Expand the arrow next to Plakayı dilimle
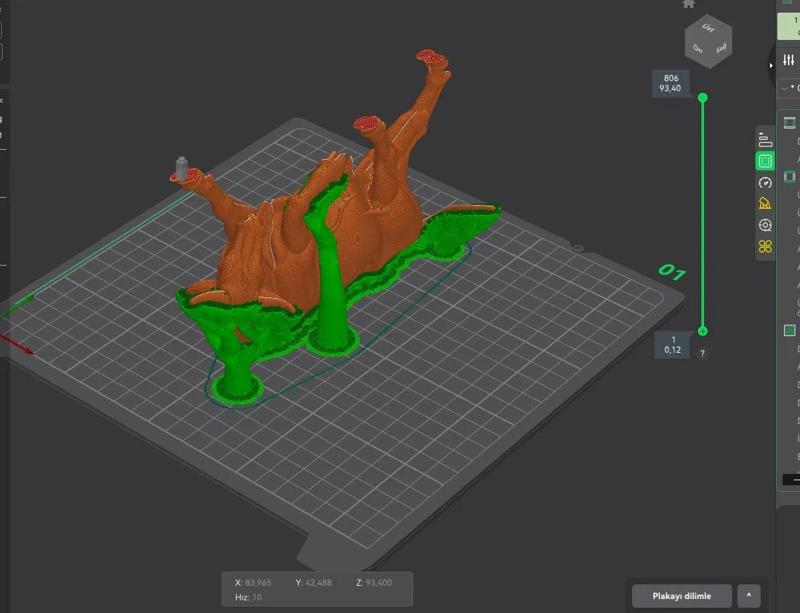800x613 pixels. [748, 596]
